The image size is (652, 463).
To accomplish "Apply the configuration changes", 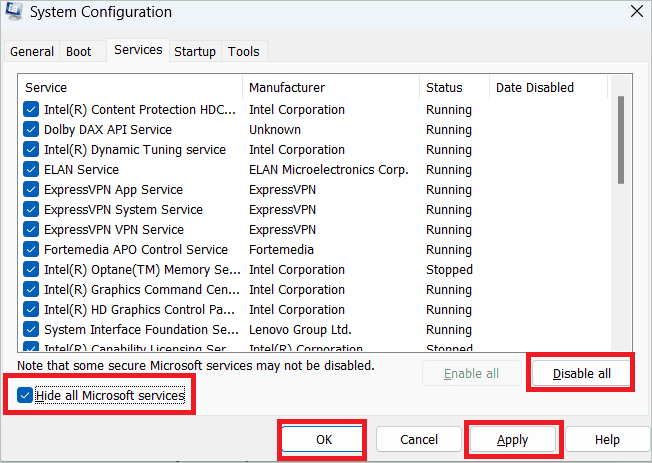I will (x=513, y=439).
